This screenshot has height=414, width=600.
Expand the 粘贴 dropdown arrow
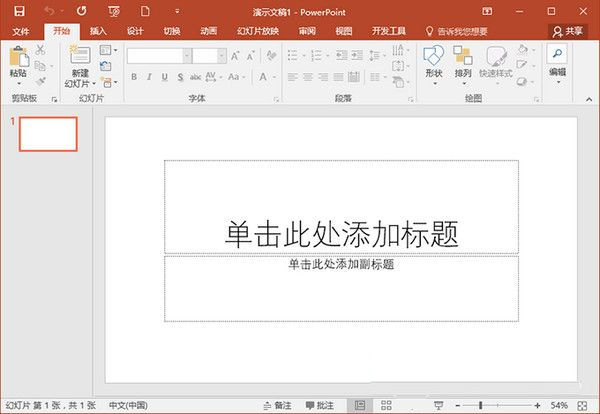(18, 83)
